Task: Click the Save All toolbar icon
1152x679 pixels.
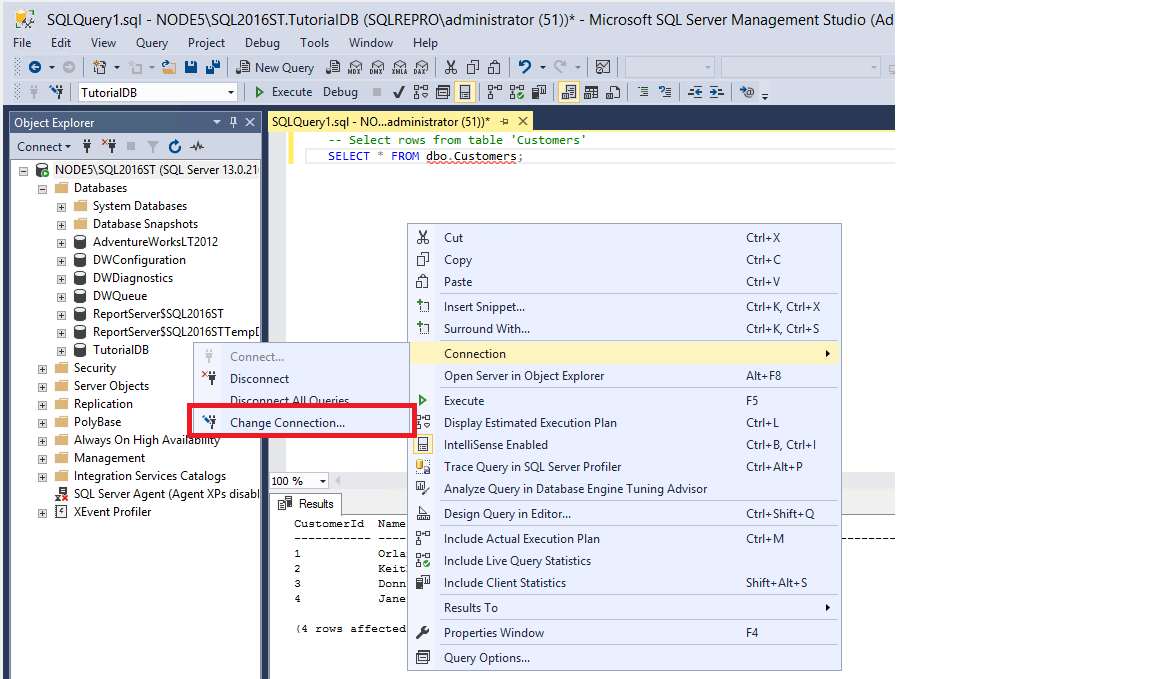Action: [212, 67]
